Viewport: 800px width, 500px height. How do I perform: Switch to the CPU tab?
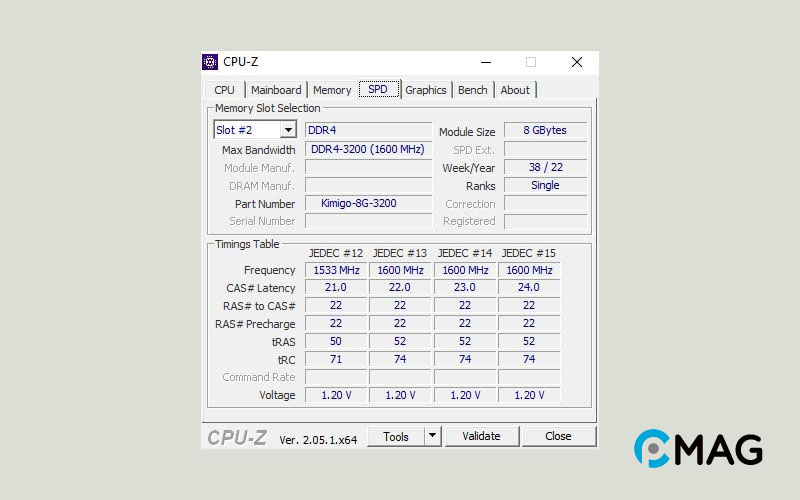(224, 90)
